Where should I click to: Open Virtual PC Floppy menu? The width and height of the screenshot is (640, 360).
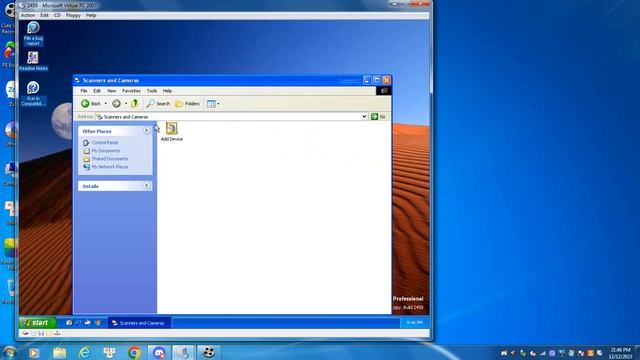pos(73,16)
